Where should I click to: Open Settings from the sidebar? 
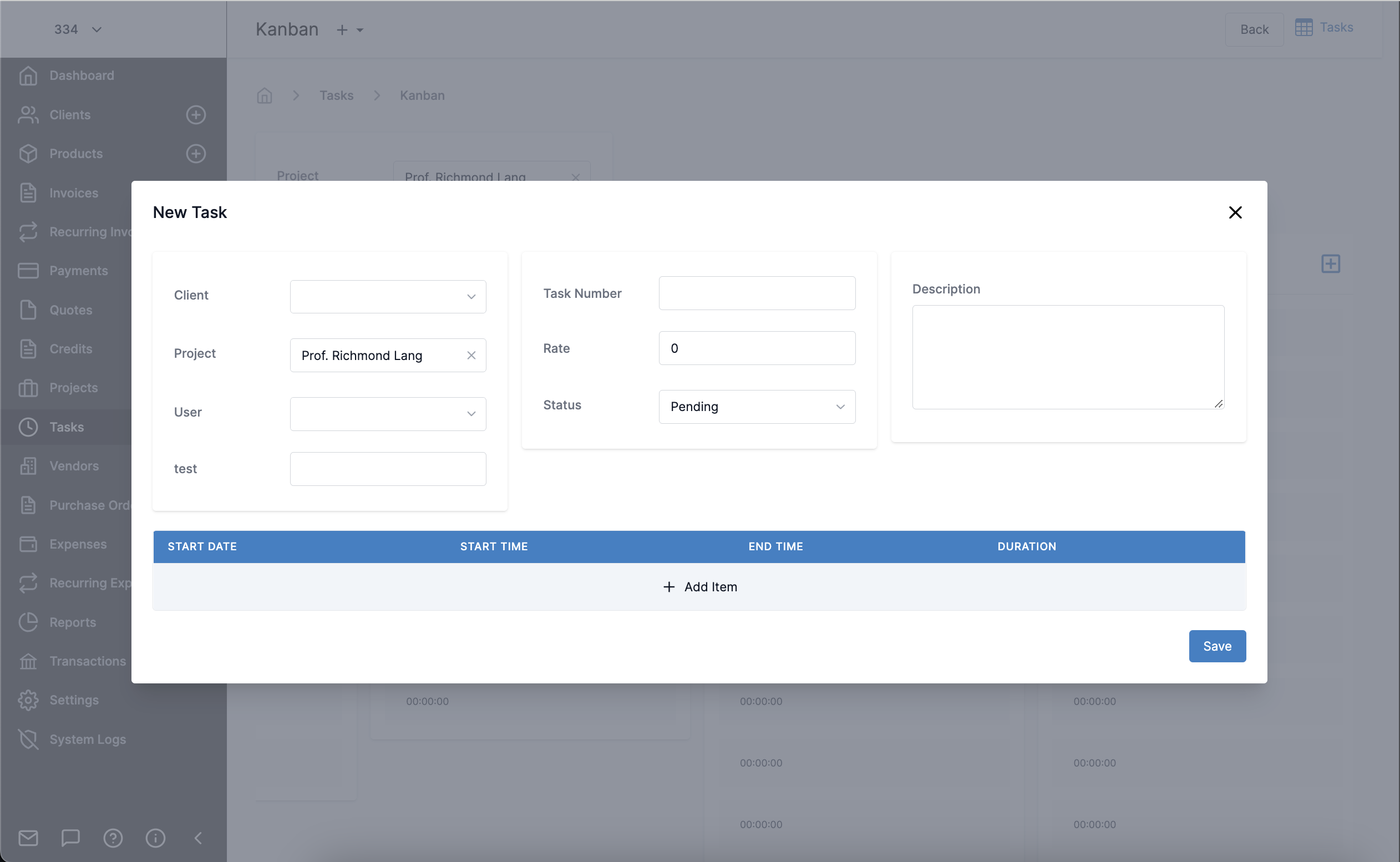(x=74, y=699)
